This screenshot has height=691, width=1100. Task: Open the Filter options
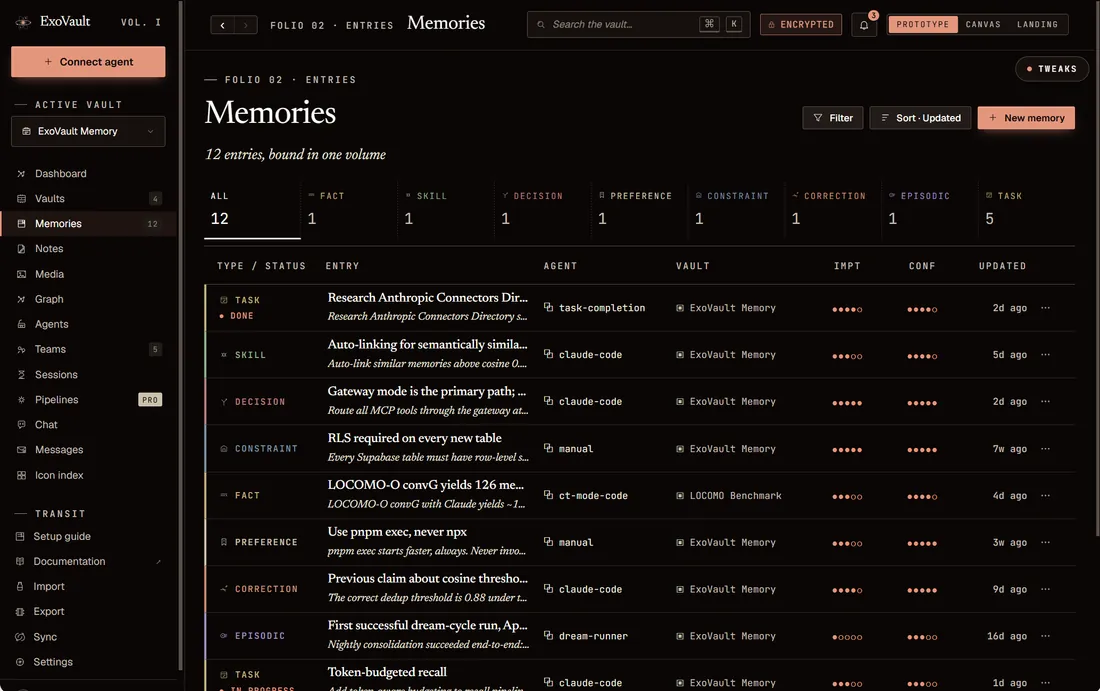click(x=833, y=118)
